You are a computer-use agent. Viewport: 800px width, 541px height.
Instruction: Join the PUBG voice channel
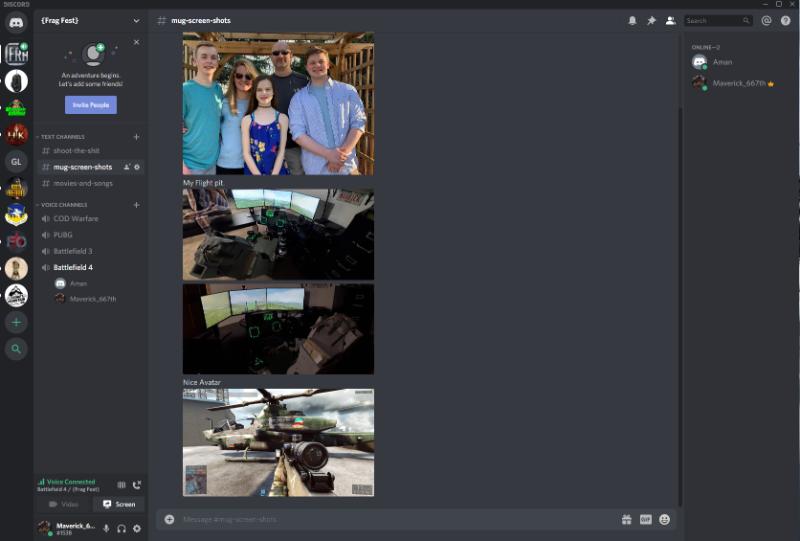[62, 235]
